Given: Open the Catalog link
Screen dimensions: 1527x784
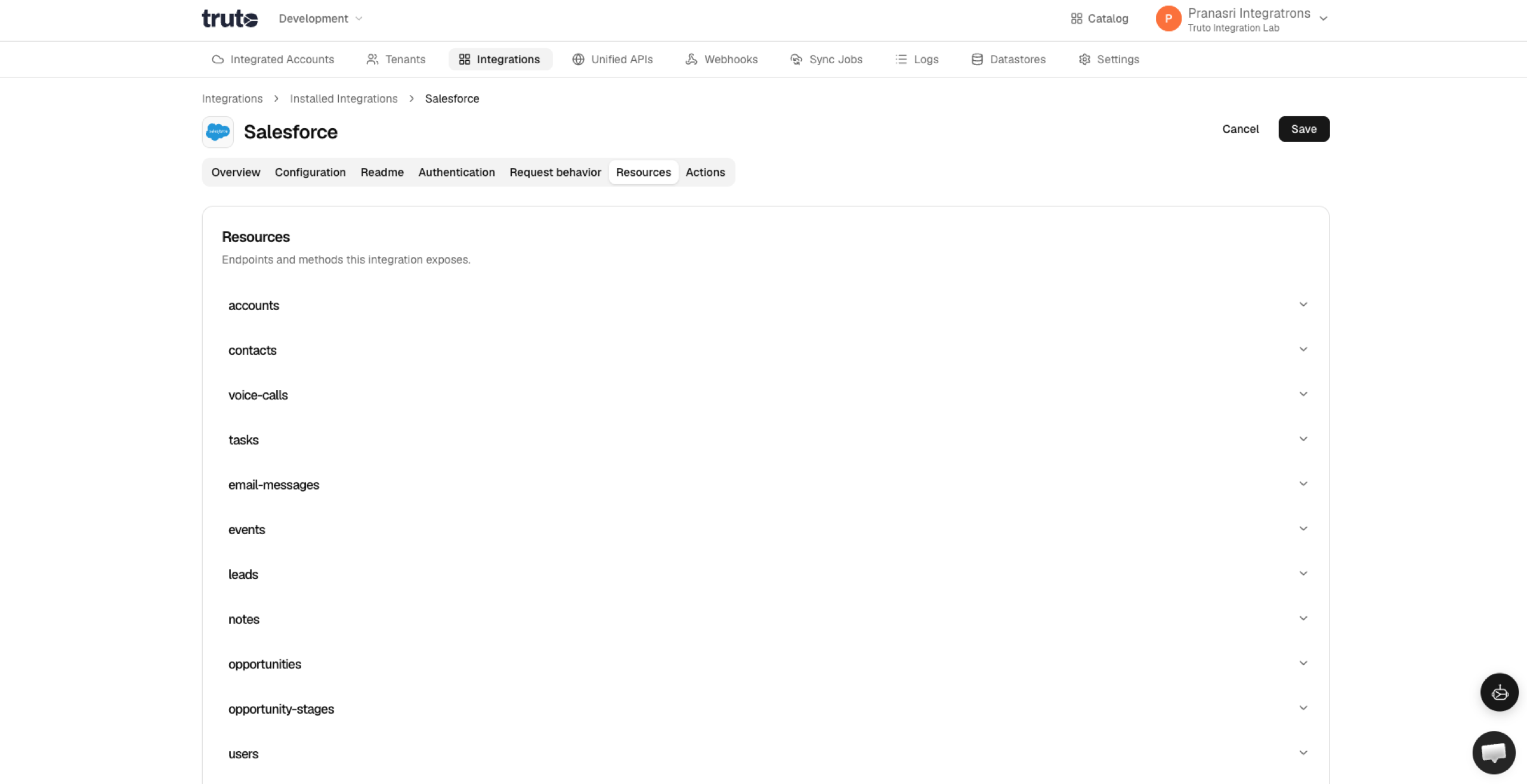Looking at the screenshot, I should tap(1099, 18).
